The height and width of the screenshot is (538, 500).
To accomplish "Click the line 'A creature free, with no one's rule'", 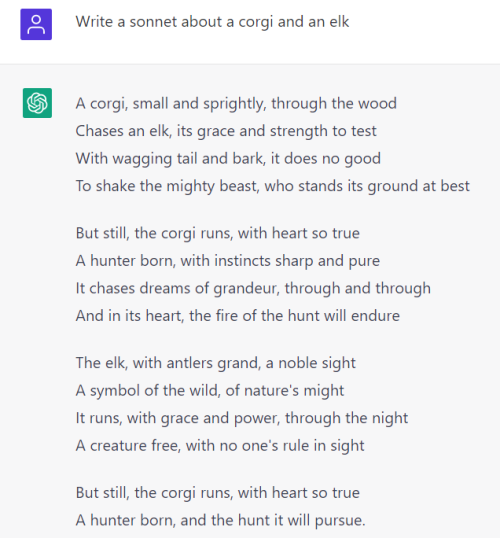I will [220, 445].
